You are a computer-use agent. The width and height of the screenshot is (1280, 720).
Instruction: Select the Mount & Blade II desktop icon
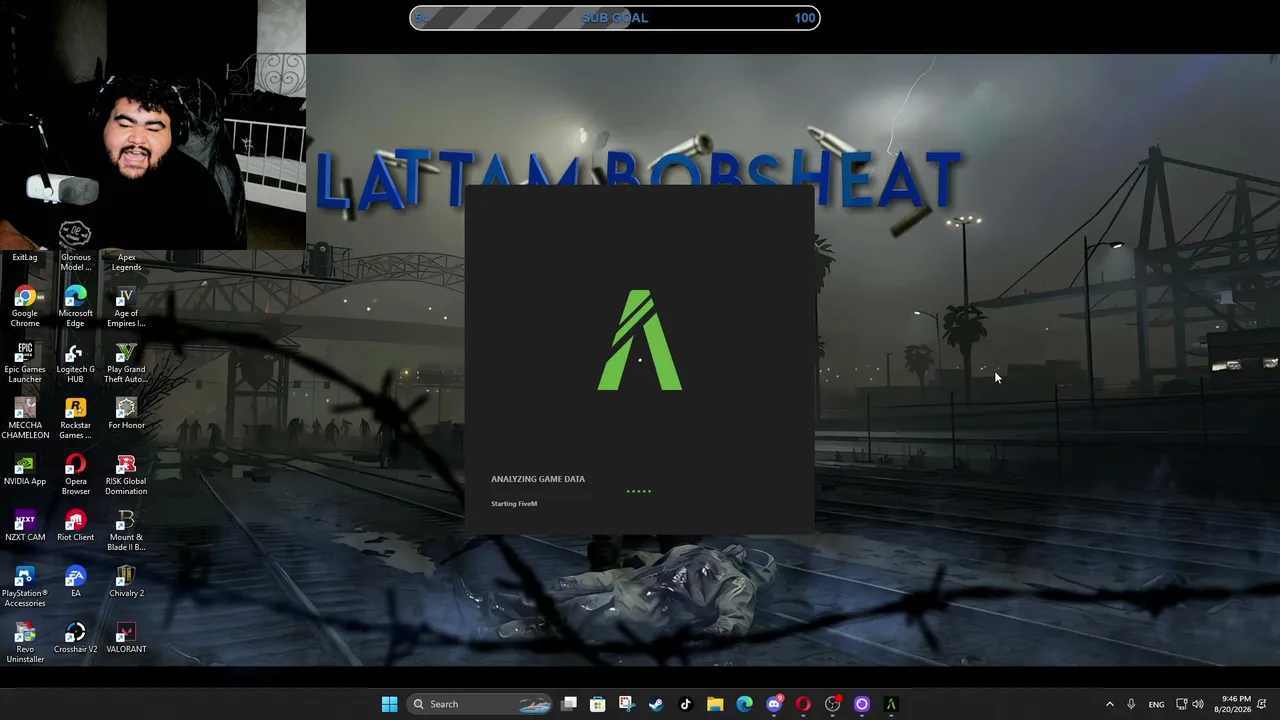click(x=126, y=531)
